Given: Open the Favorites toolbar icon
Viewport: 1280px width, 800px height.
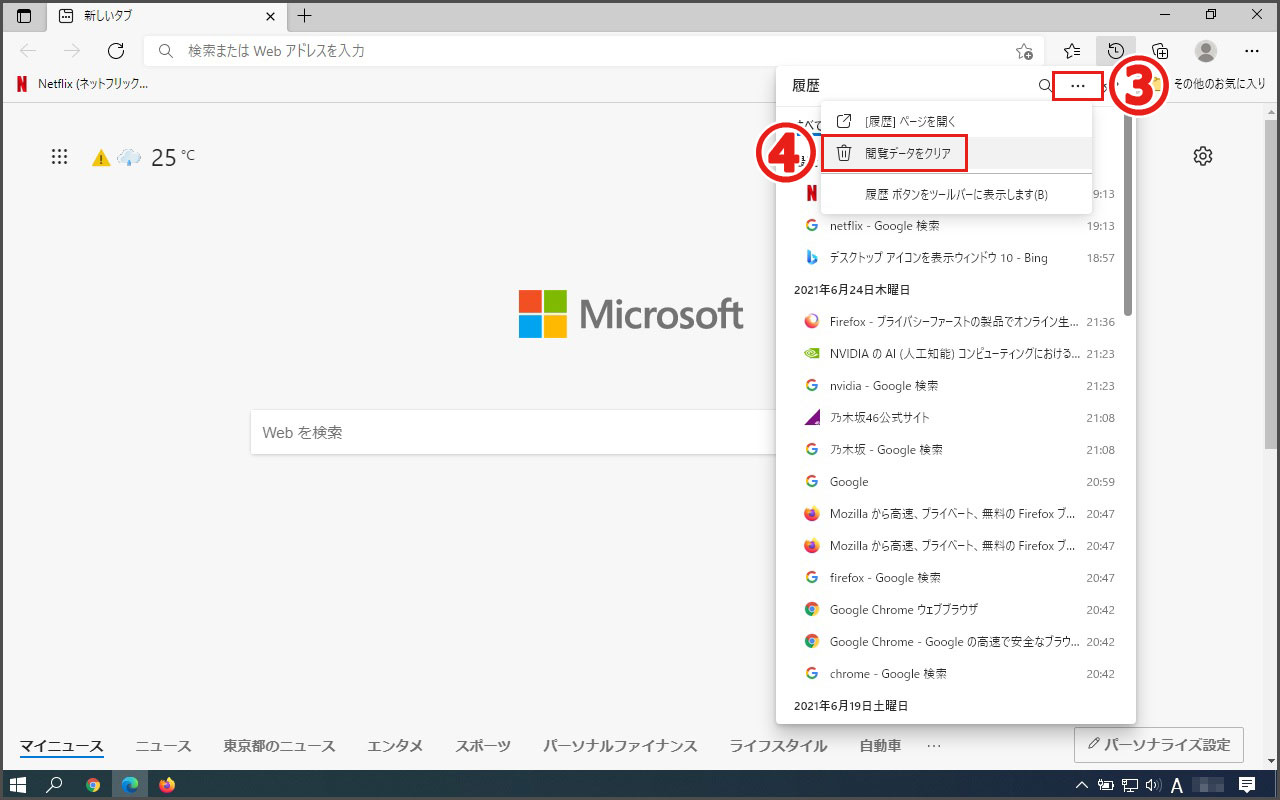Looking at the screenshot, I should click(x=1072, y=51).
